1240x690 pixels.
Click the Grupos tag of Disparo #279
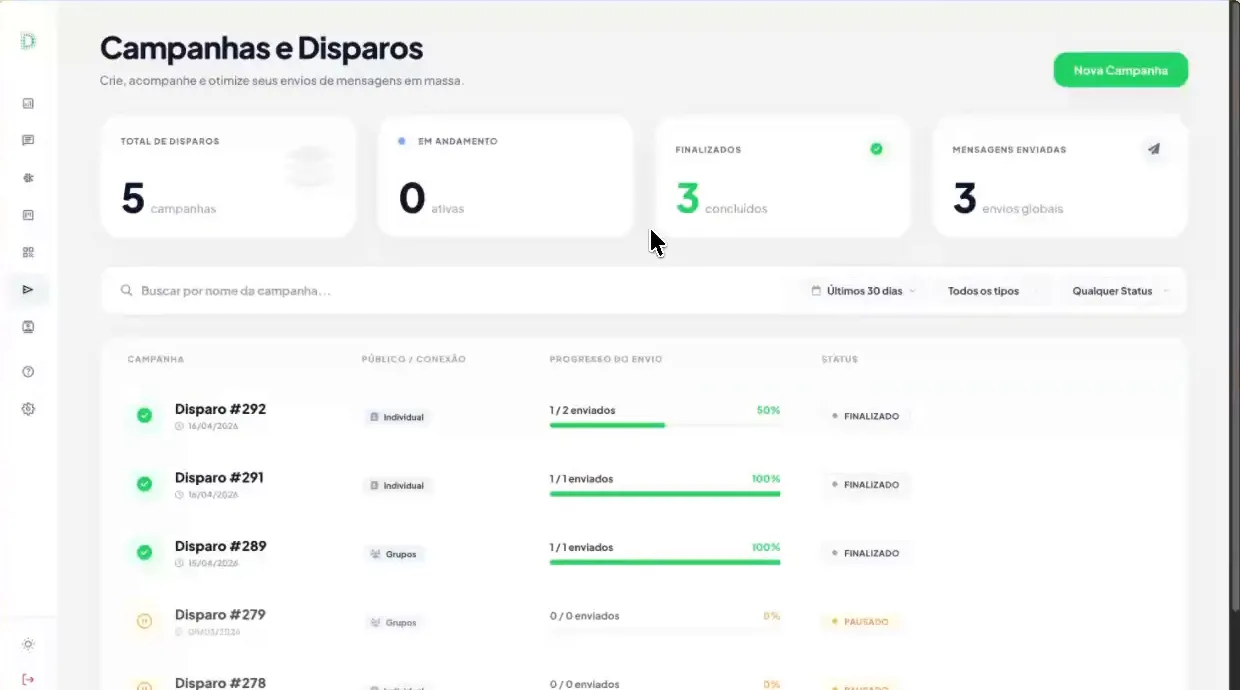(393, 622)
